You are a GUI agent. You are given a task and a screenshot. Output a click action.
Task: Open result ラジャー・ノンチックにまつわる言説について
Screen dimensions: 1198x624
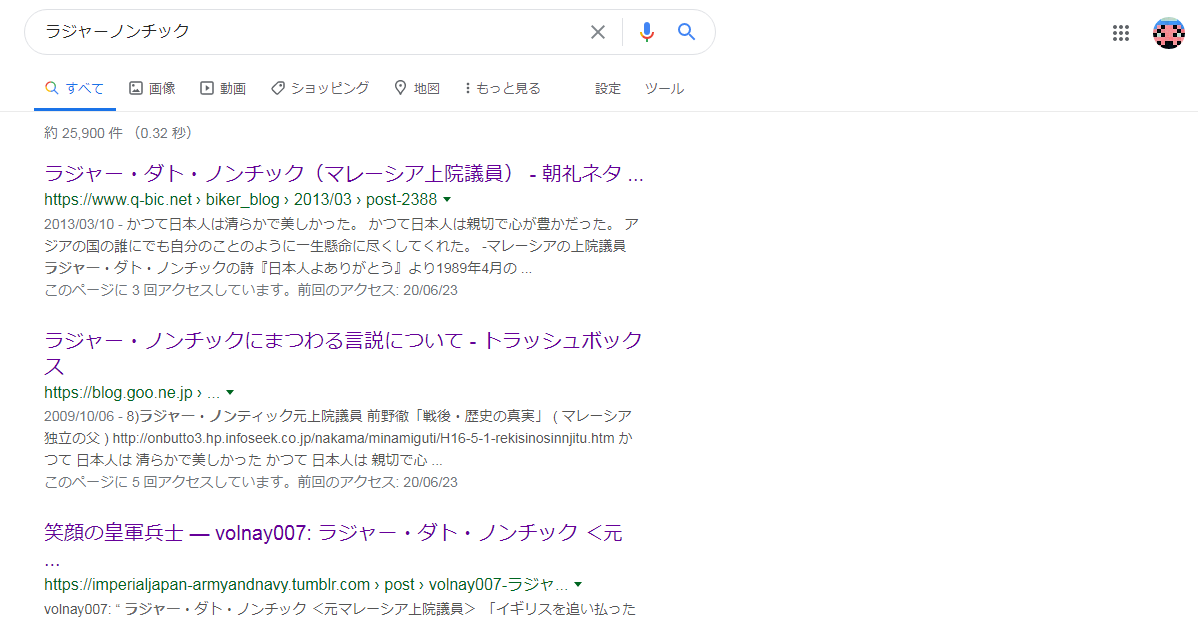[x=344, y=353]
